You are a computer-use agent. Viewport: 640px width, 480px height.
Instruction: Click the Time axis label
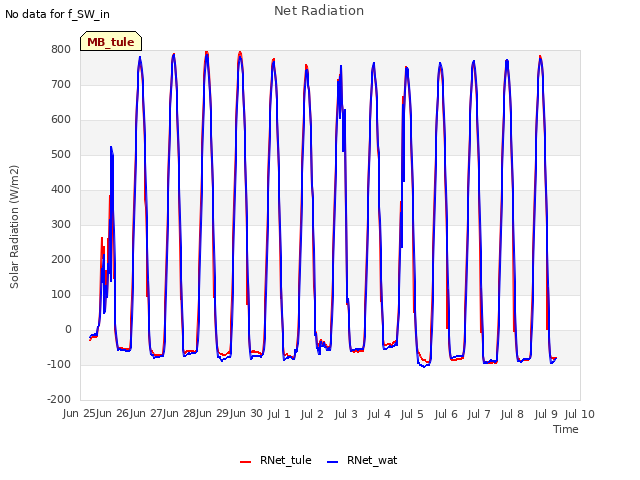(566, 429)
